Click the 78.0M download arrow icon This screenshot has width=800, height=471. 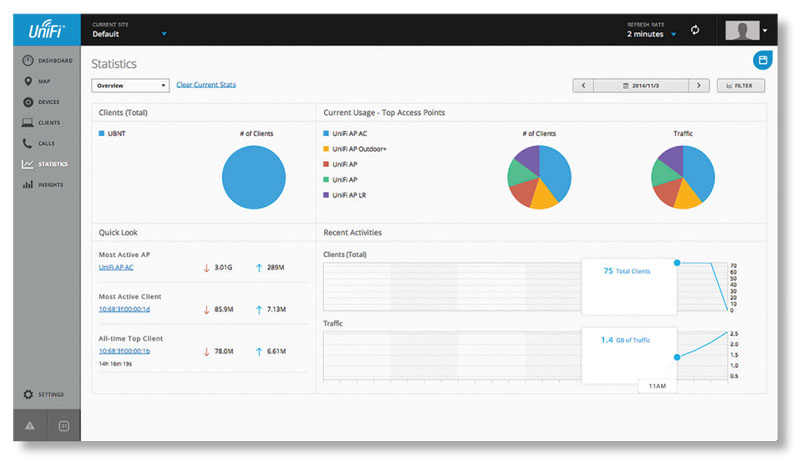[x=207, y=351]
